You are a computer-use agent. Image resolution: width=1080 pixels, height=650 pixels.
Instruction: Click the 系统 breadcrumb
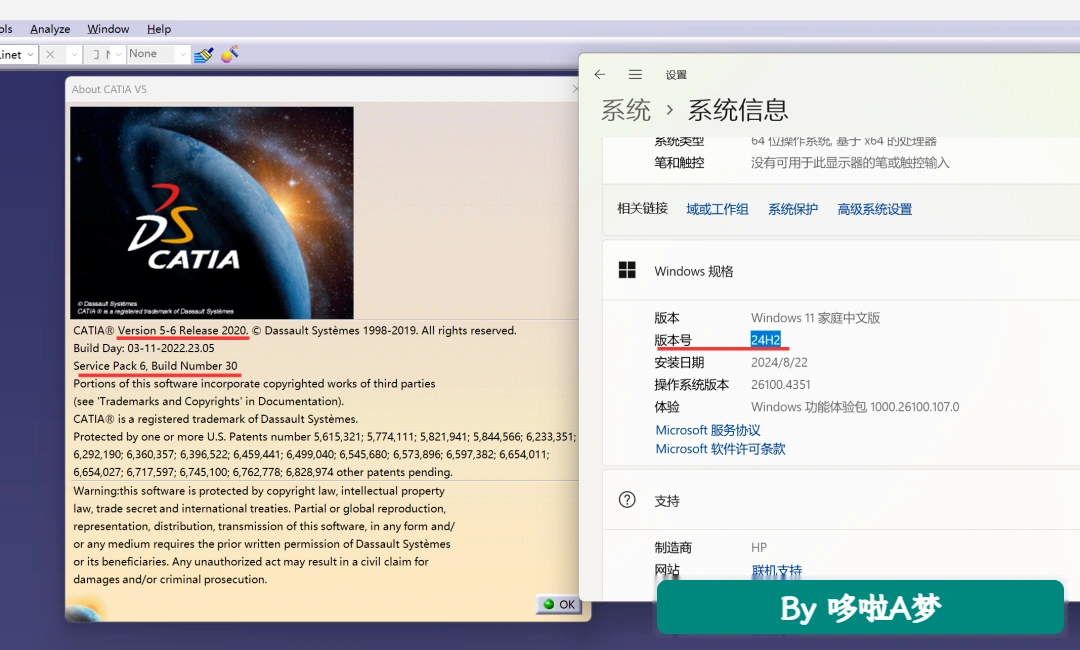pos(625,110)
